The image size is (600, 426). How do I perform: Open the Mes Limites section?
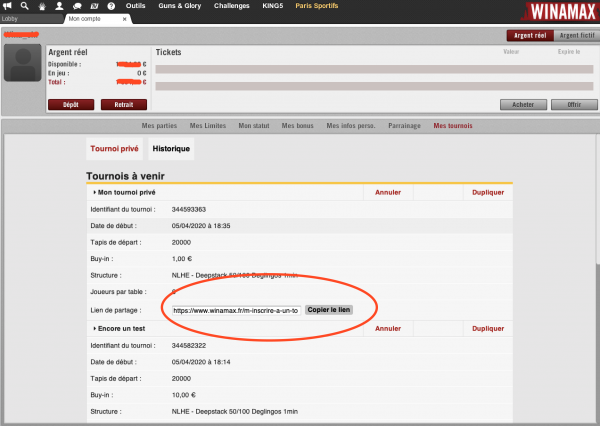[208, 126]
